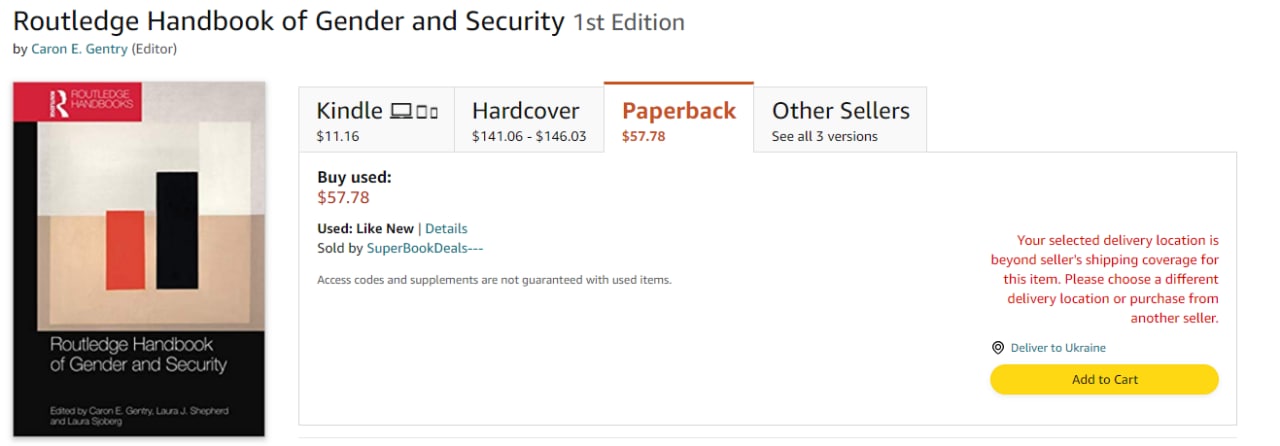The height and width of the screenshot is (446, 1280).
Task: Click the Access codes and supplements note
Action: coord(494,280)
